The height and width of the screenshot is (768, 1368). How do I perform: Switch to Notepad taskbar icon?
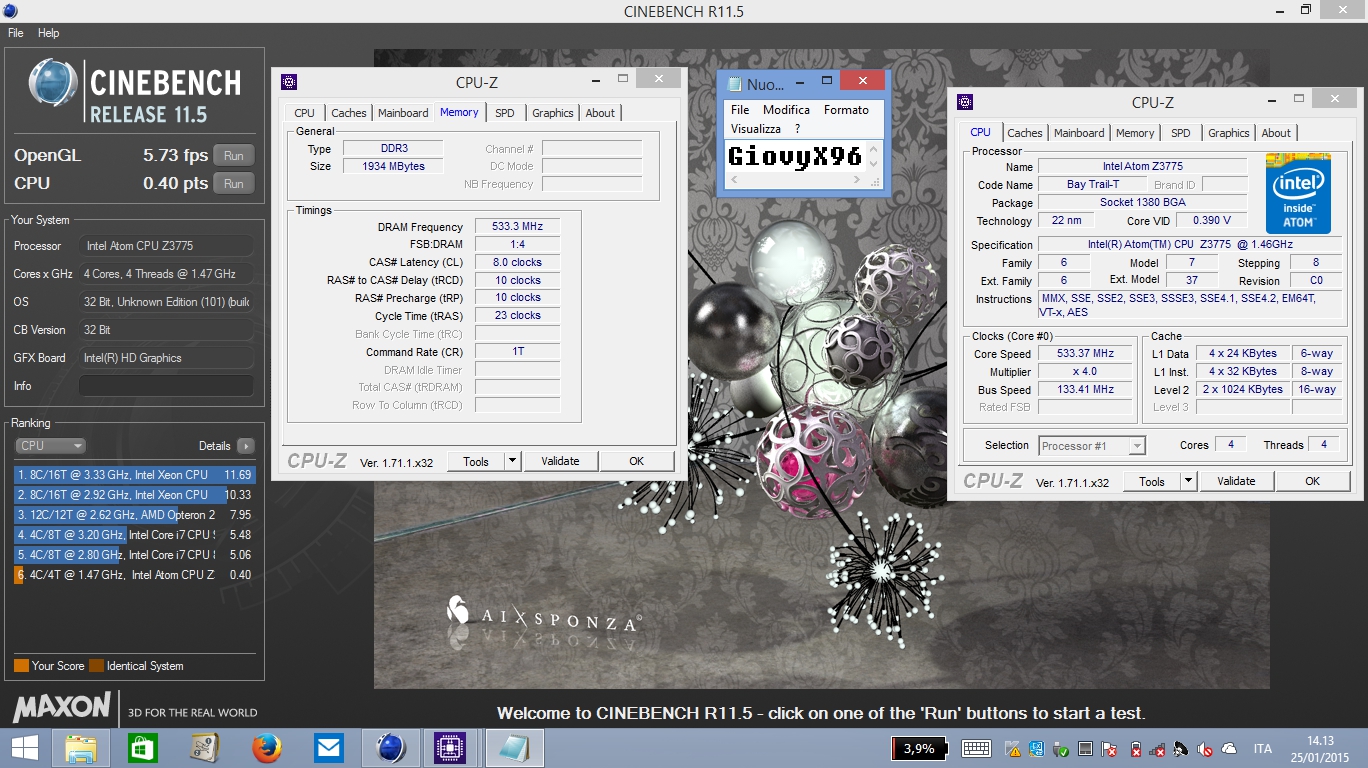[x=514, y=748]
